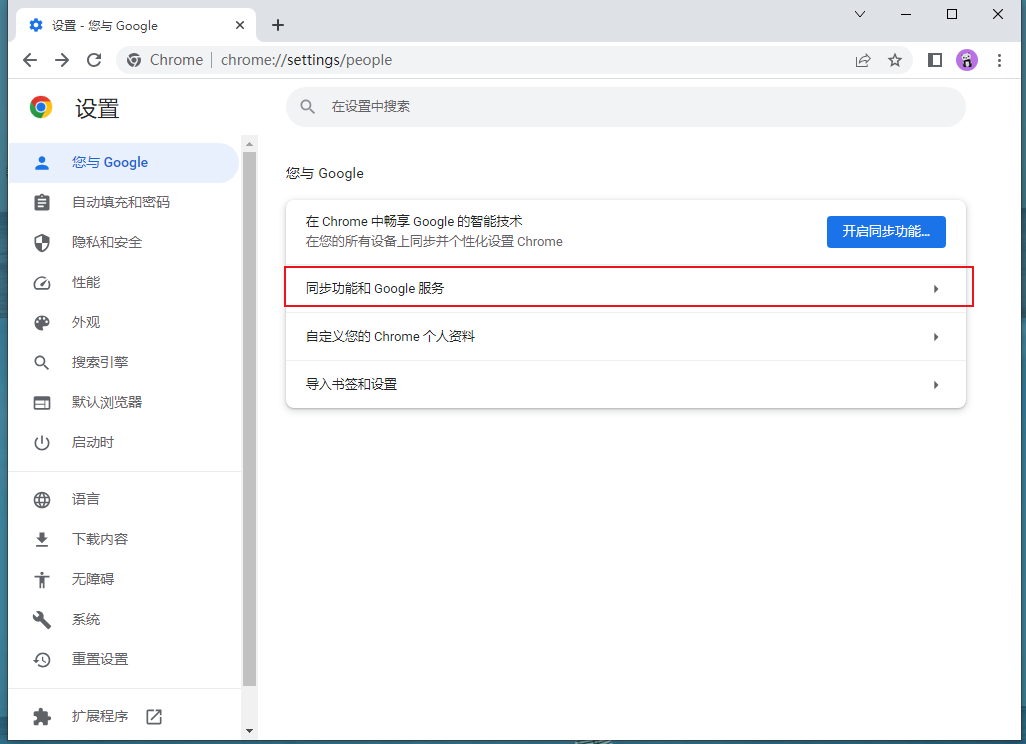1026x744 pixels.
Task: Reload the settings page
Action: [94, 60]
